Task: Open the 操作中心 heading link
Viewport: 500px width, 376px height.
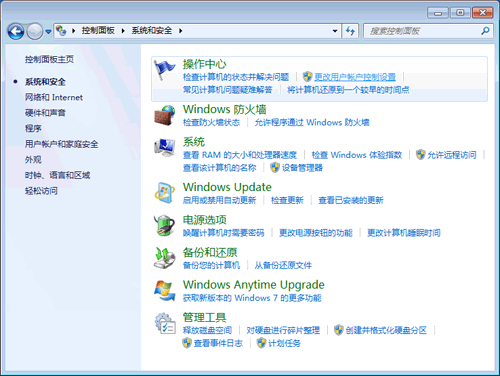Action: (x=204, y=64)
